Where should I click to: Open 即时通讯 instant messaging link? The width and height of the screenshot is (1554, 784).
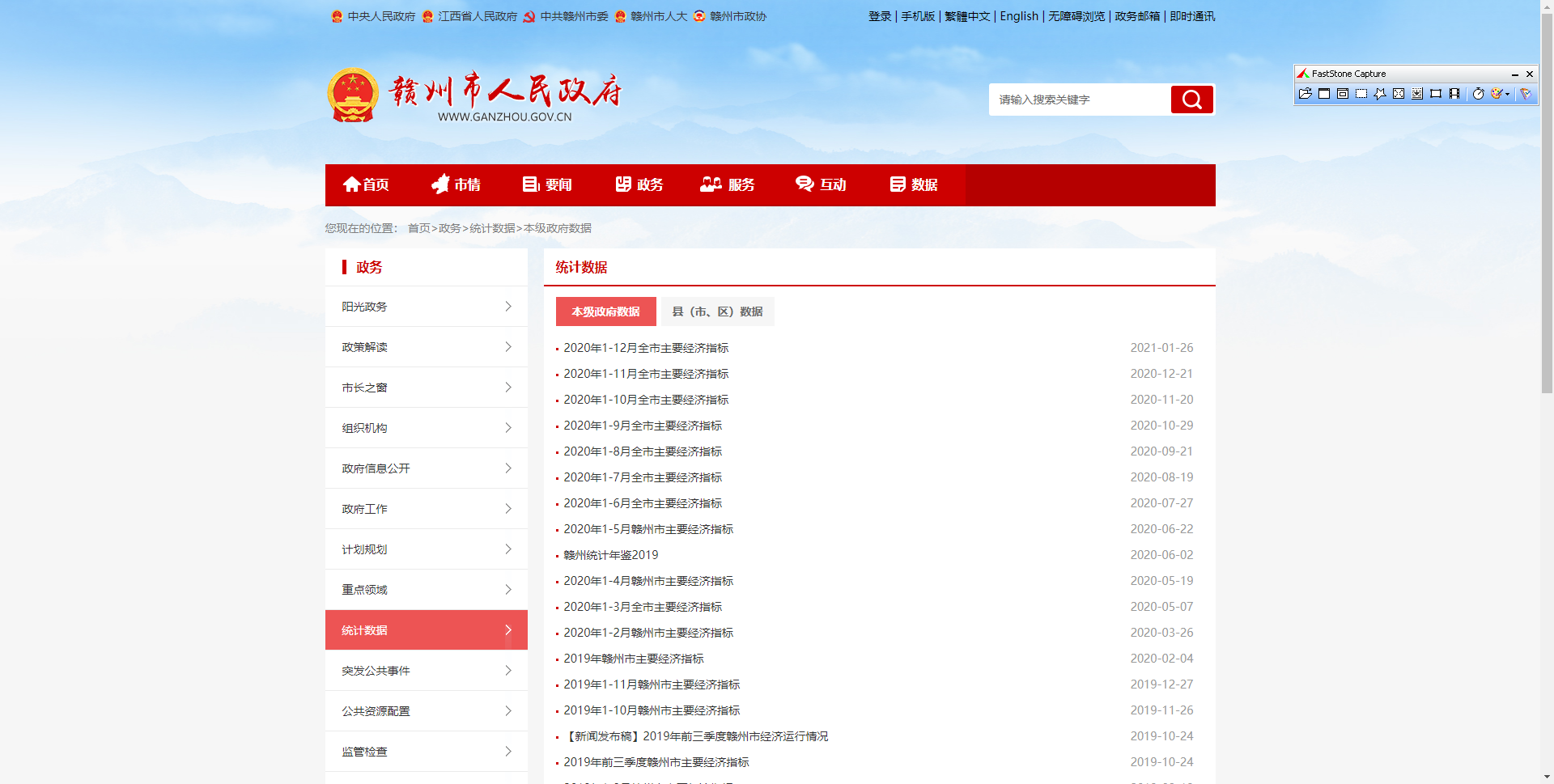[1192, 16]
